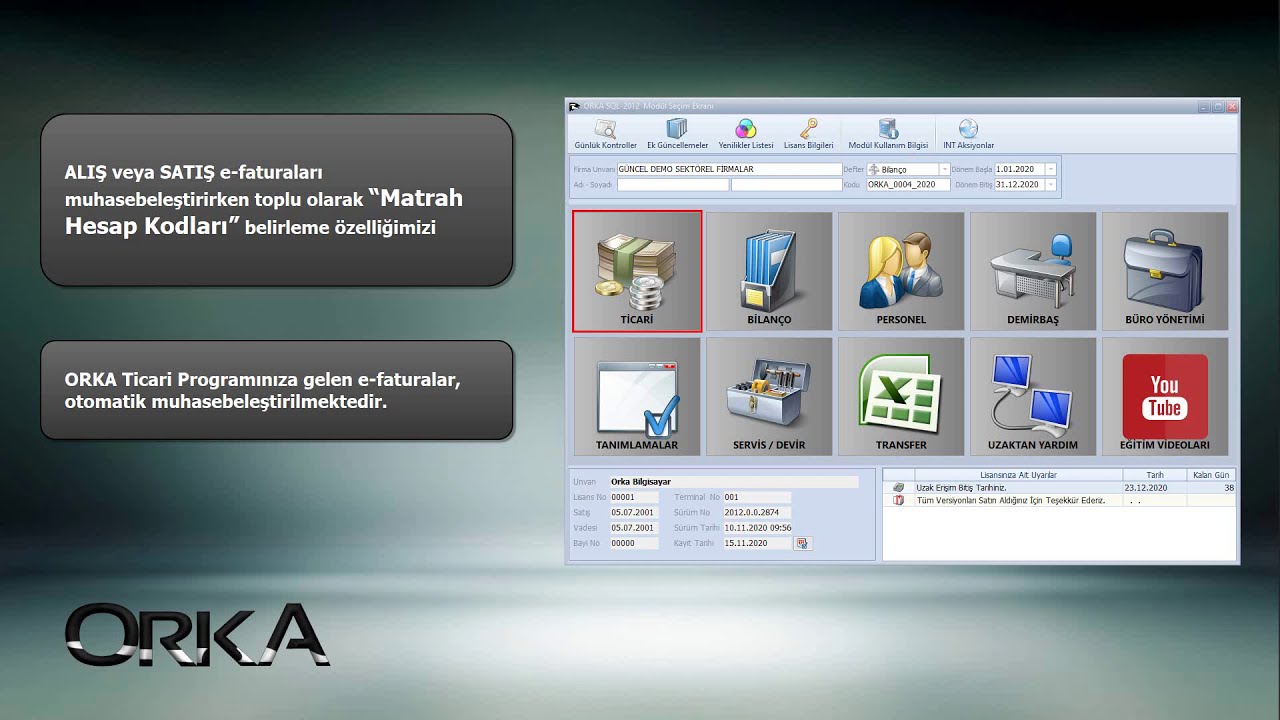Open the TANIMLAMALAR module
Viewport: 1280px width, 720px height.
tap(637, 396)
